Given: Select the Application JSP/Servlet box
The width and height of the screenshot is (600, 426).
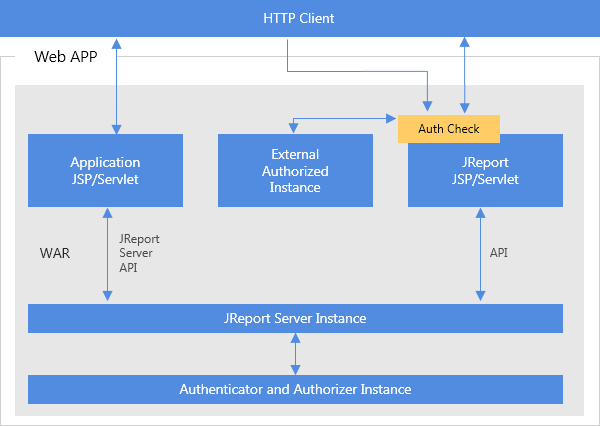Looking at the screenshot, I should coord(105,171).
